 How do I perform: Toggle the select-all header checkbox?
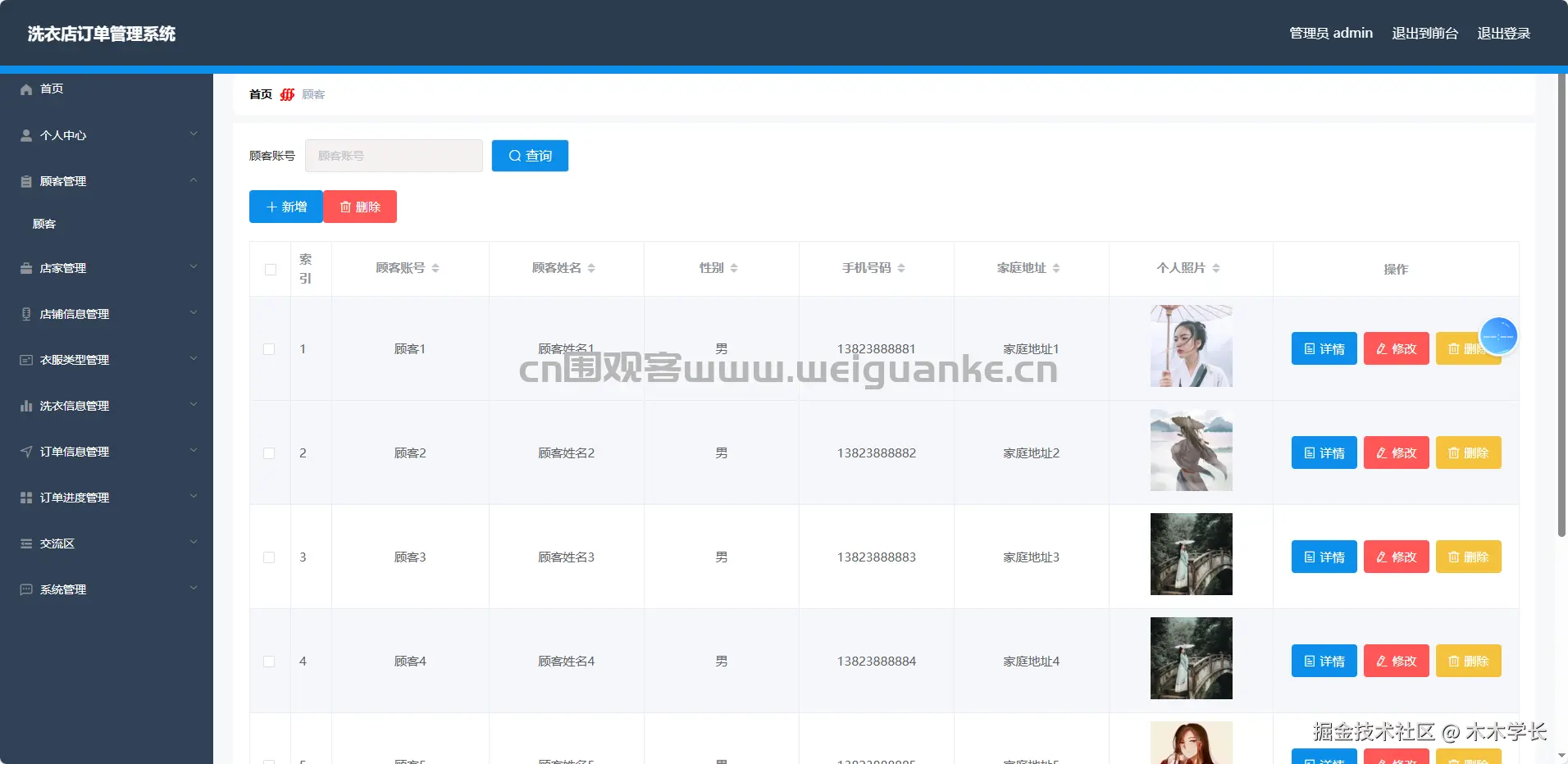[271, 270]
